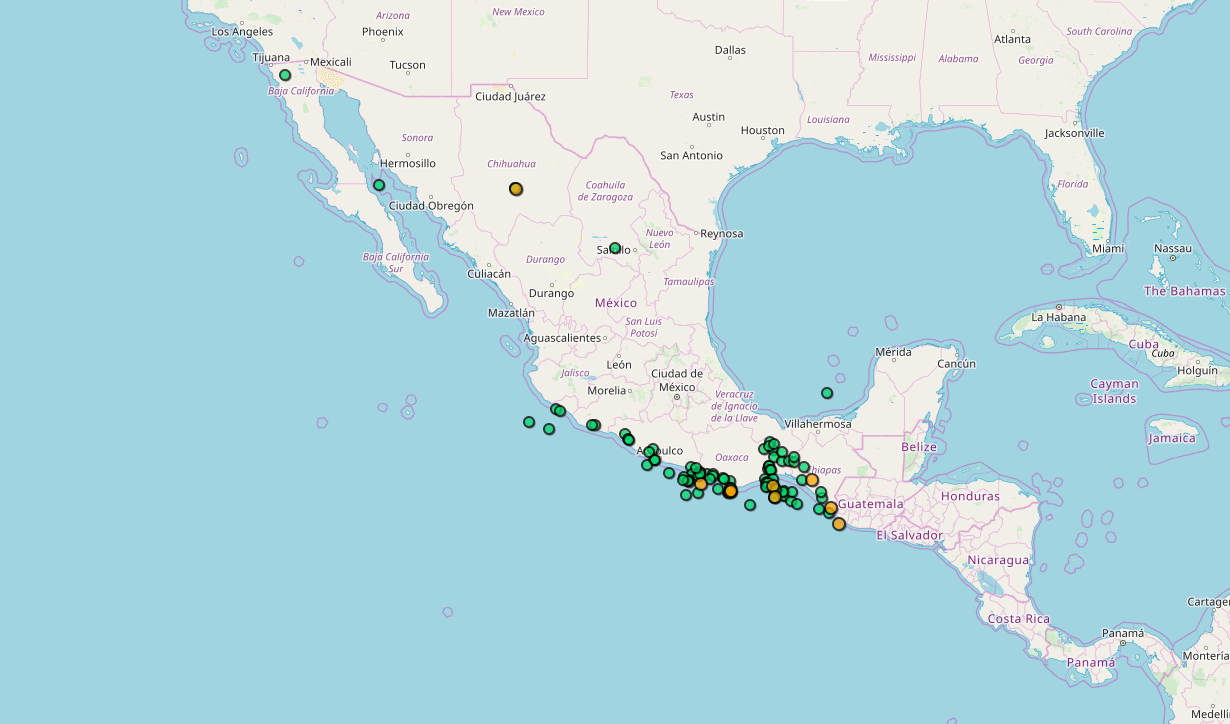Viewport: 1230px width, 724px height.
Task: Select the Louisiana label
Action: coord(828,120)
